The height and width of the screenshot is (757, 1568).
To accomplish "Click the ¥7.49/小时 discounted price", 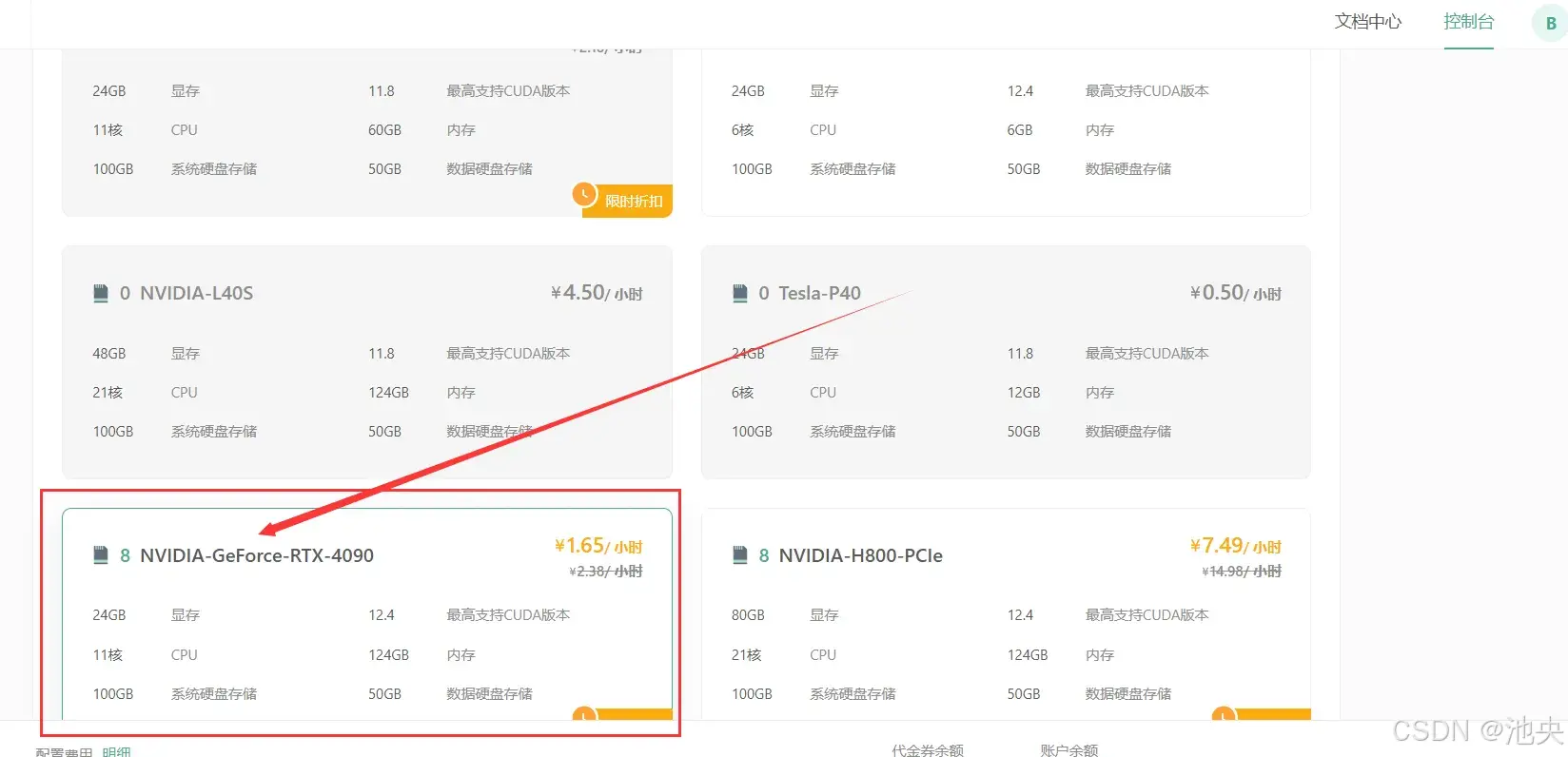I will [x=1236, y=546].
